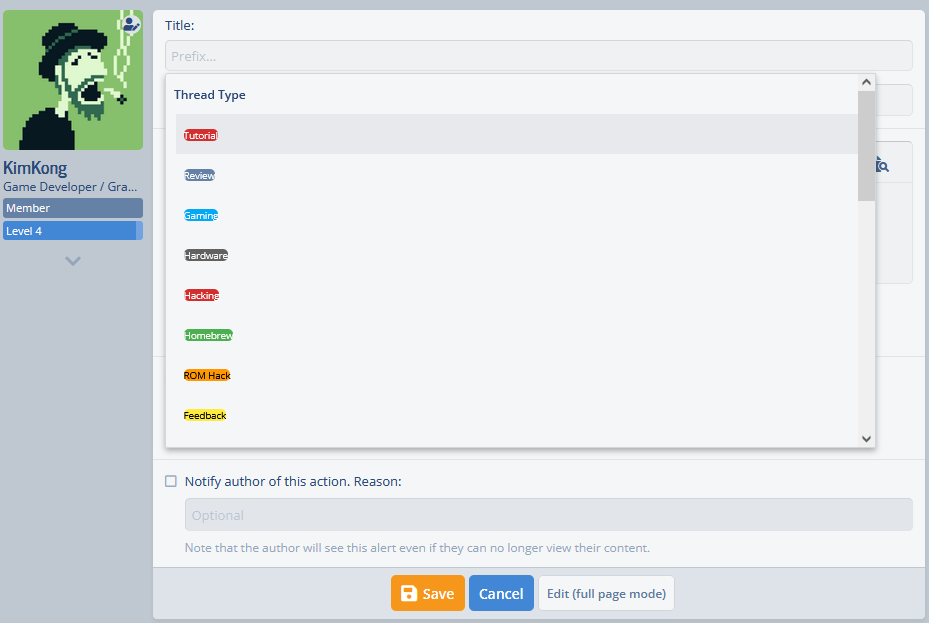Open KimKong's avatar image
Viewport: 929px width, 623px height.
73,80
